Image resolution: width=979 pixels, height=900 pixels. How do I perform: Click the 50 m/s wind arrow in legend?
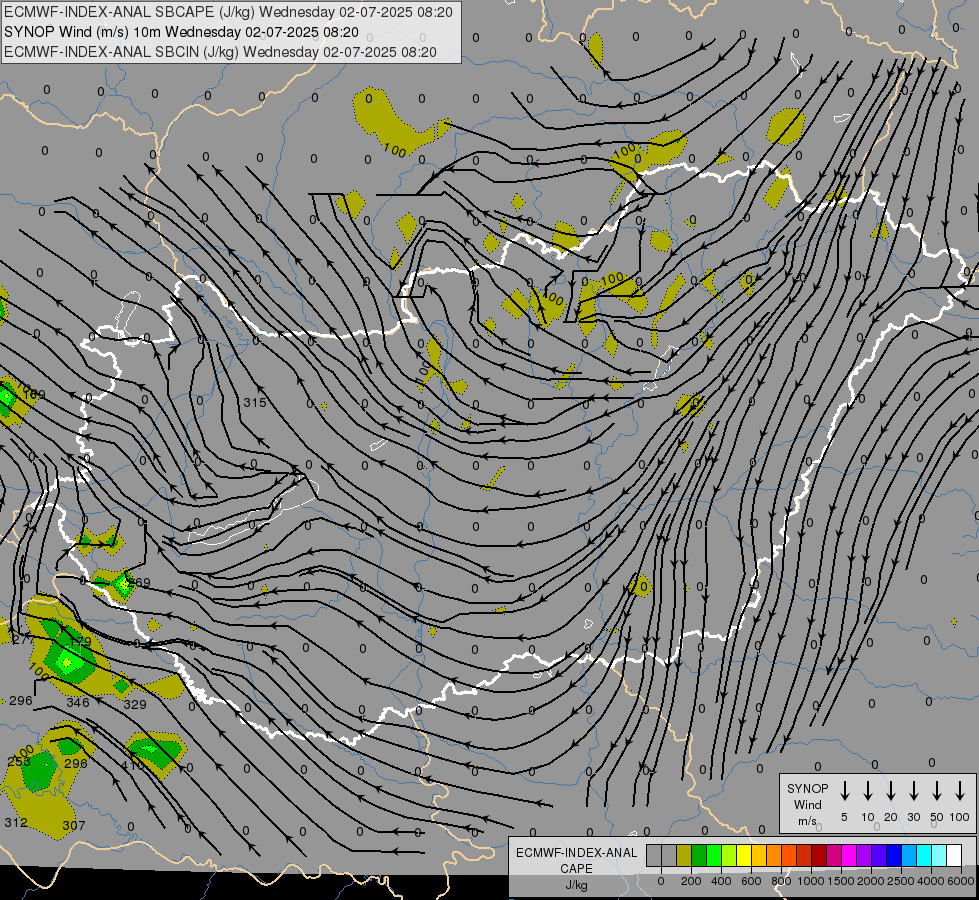937,790
